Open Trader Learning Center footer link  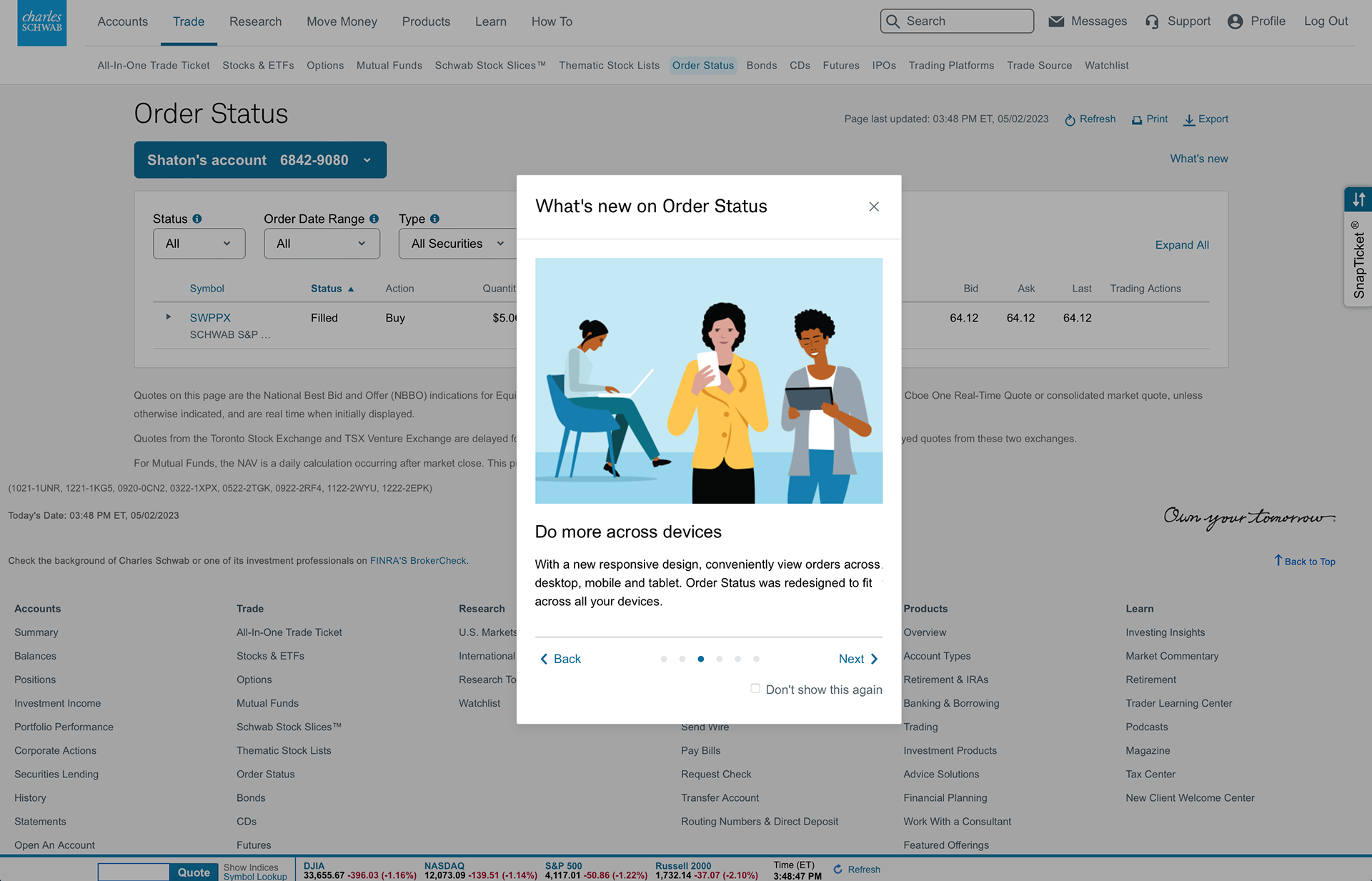click(1178, 703)
